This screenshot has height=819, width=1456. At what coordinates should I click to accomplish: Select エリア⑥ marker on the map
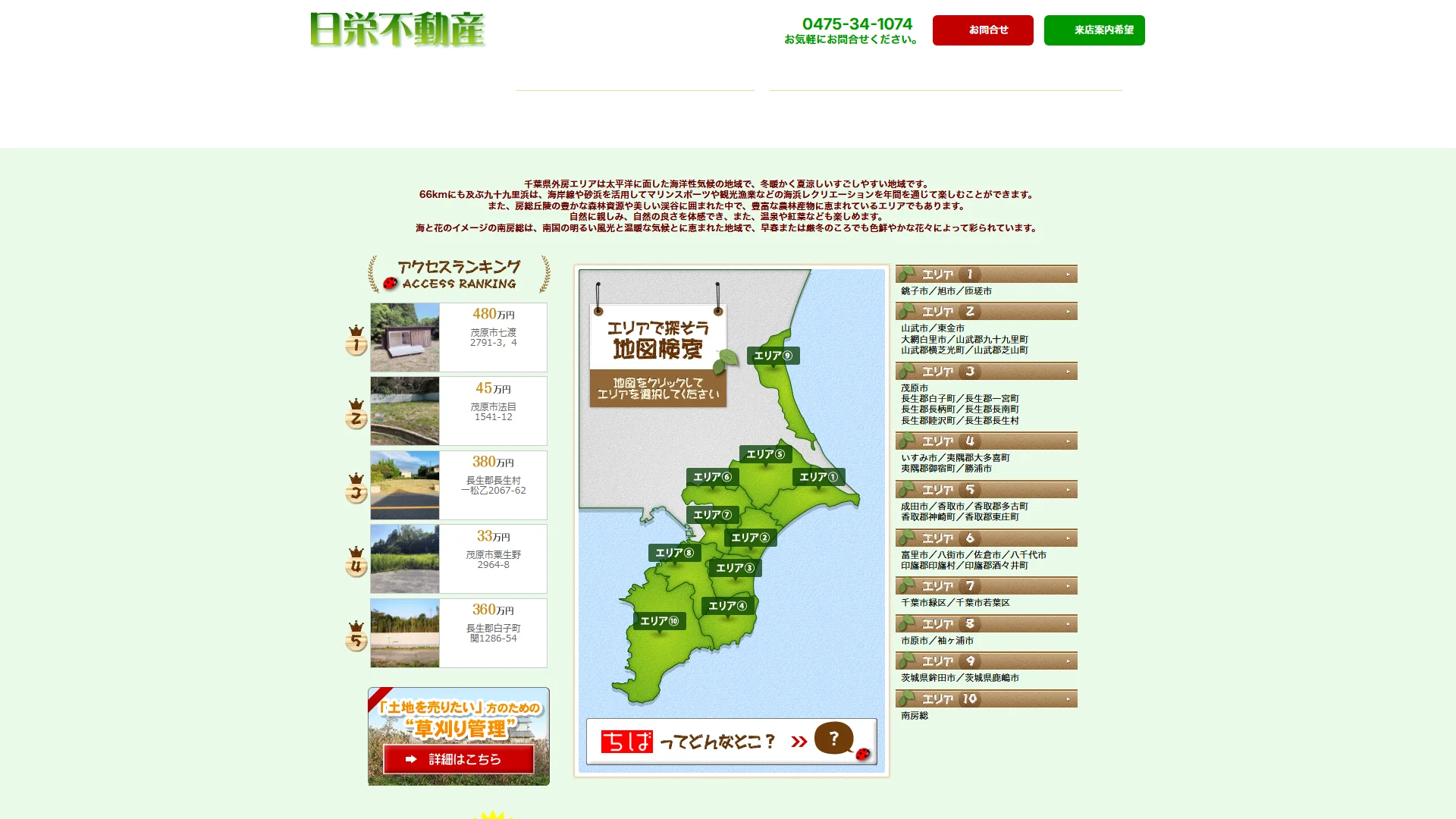click(712, 477)
